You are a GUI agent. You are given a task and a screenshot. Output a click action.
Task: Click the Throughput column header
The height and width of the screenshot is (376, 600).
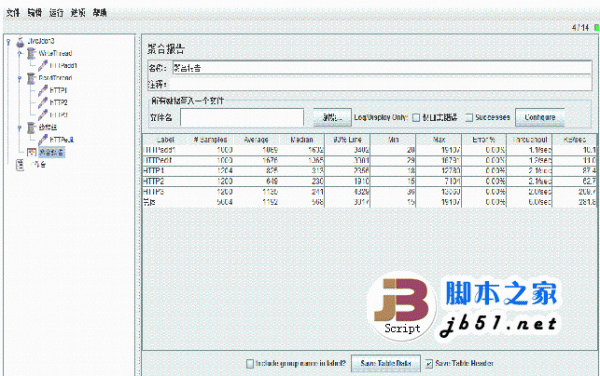tap(530, 140)
